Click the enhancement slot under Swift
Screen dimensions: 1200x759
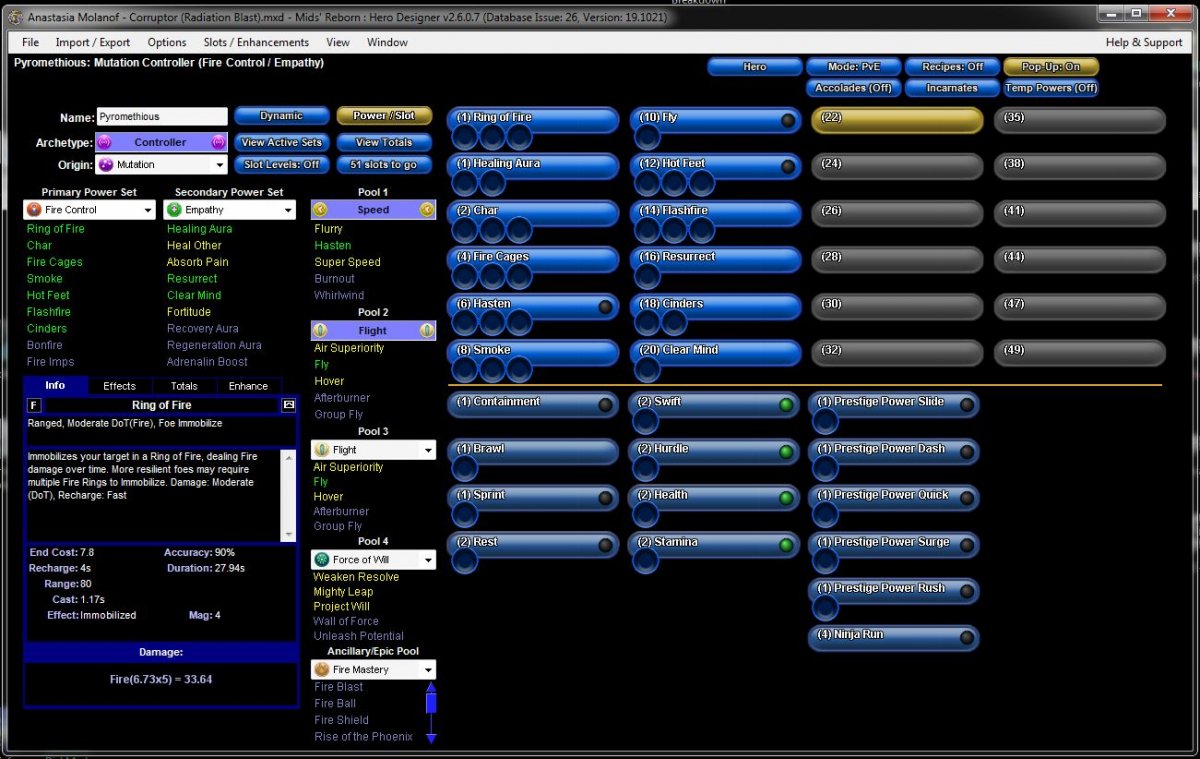coord(647,421)
